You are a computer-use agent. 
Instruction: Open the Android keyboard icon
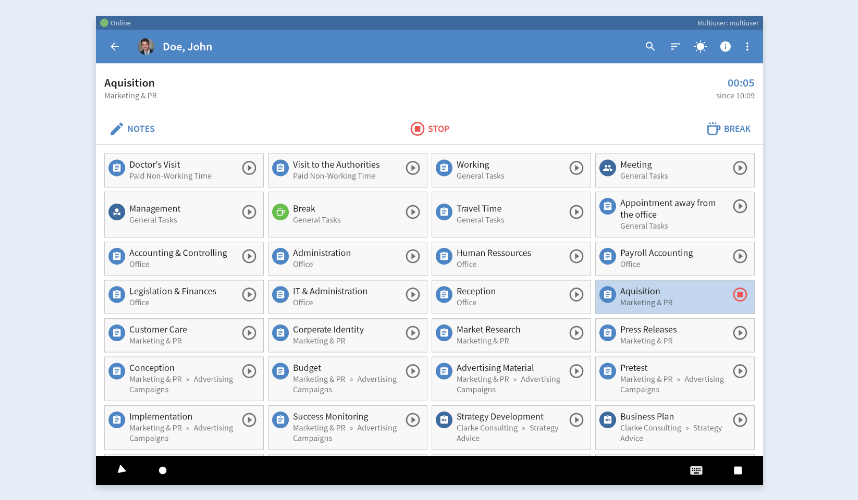pyautogui.click(x=696, y=470)
